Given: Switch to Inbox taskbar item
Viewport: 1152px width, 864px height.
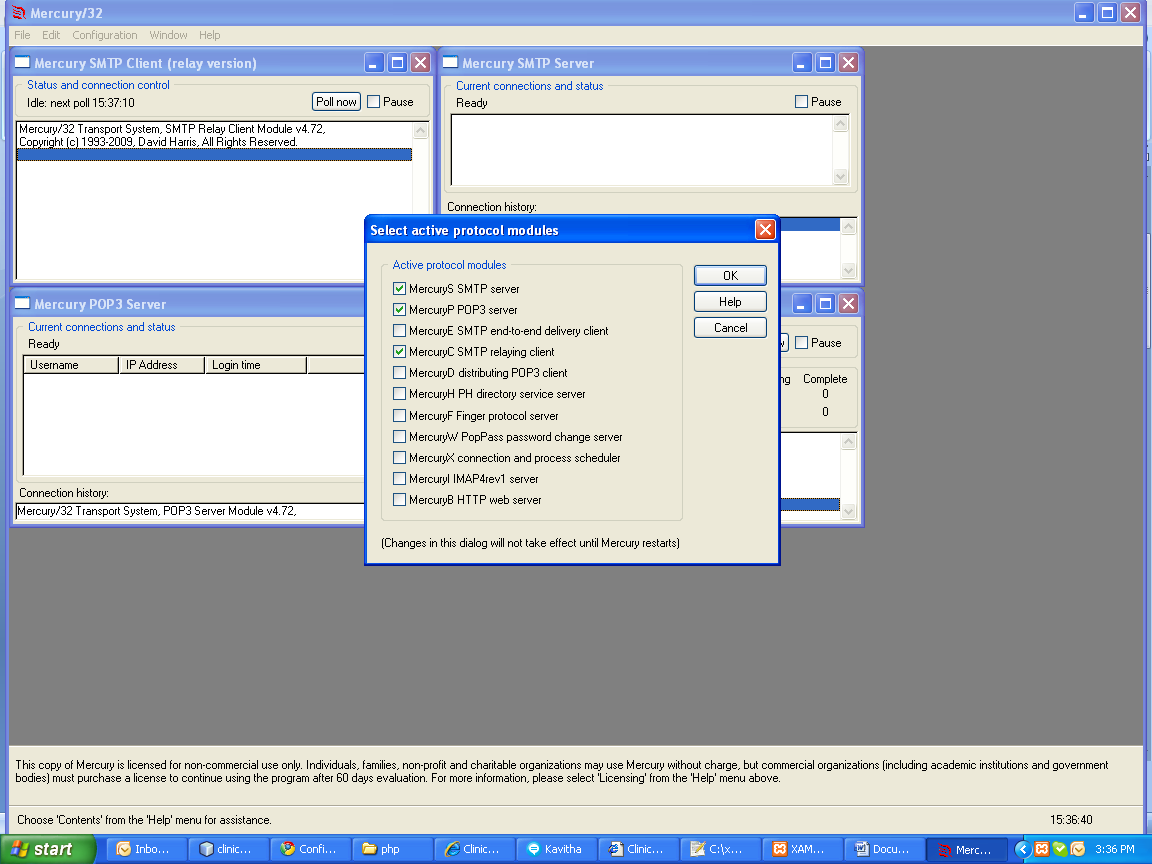Looking at the screenshot, I should [x=146, y=849].
